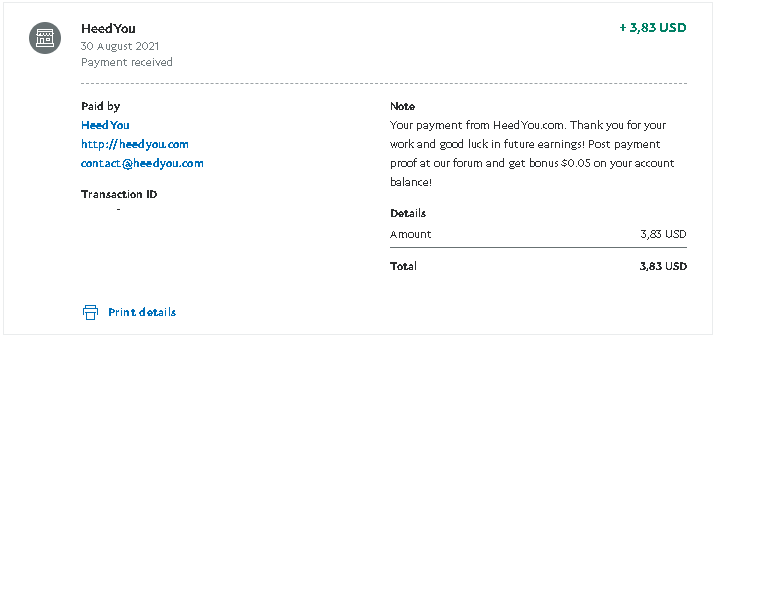This screenshot has width=768, height=614.
Task: Click the Details heading
Action: [408, 213]
